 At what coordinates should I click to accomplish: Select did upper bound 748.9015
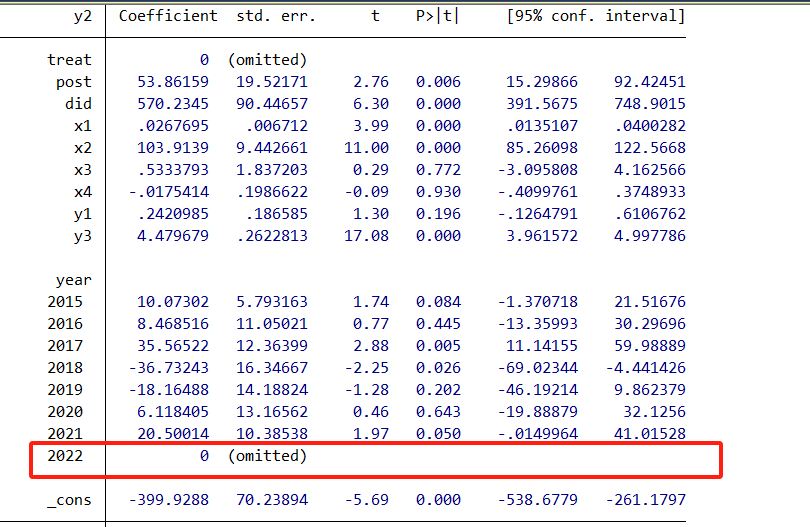coord(650,104)
